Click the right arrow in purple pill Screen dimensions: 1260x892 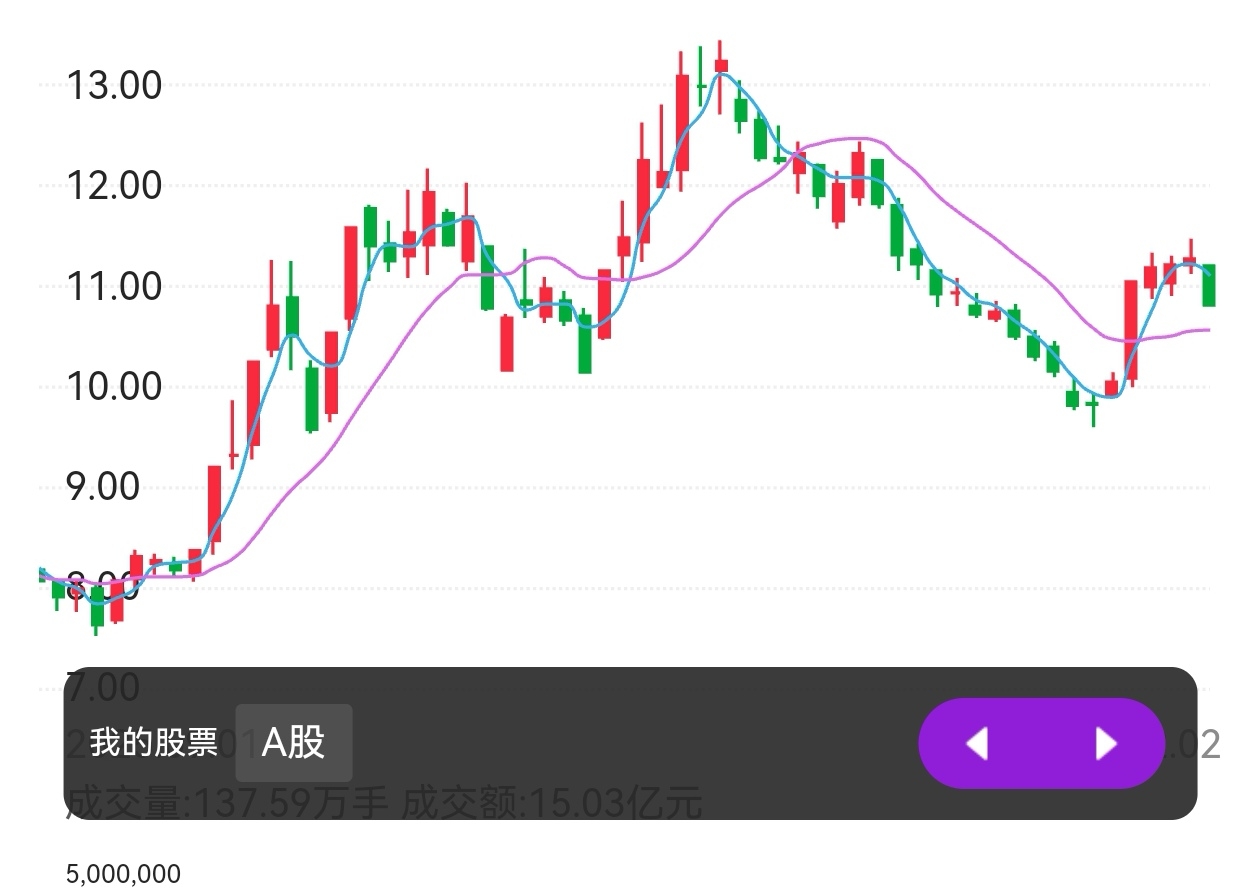[1105, 744]
